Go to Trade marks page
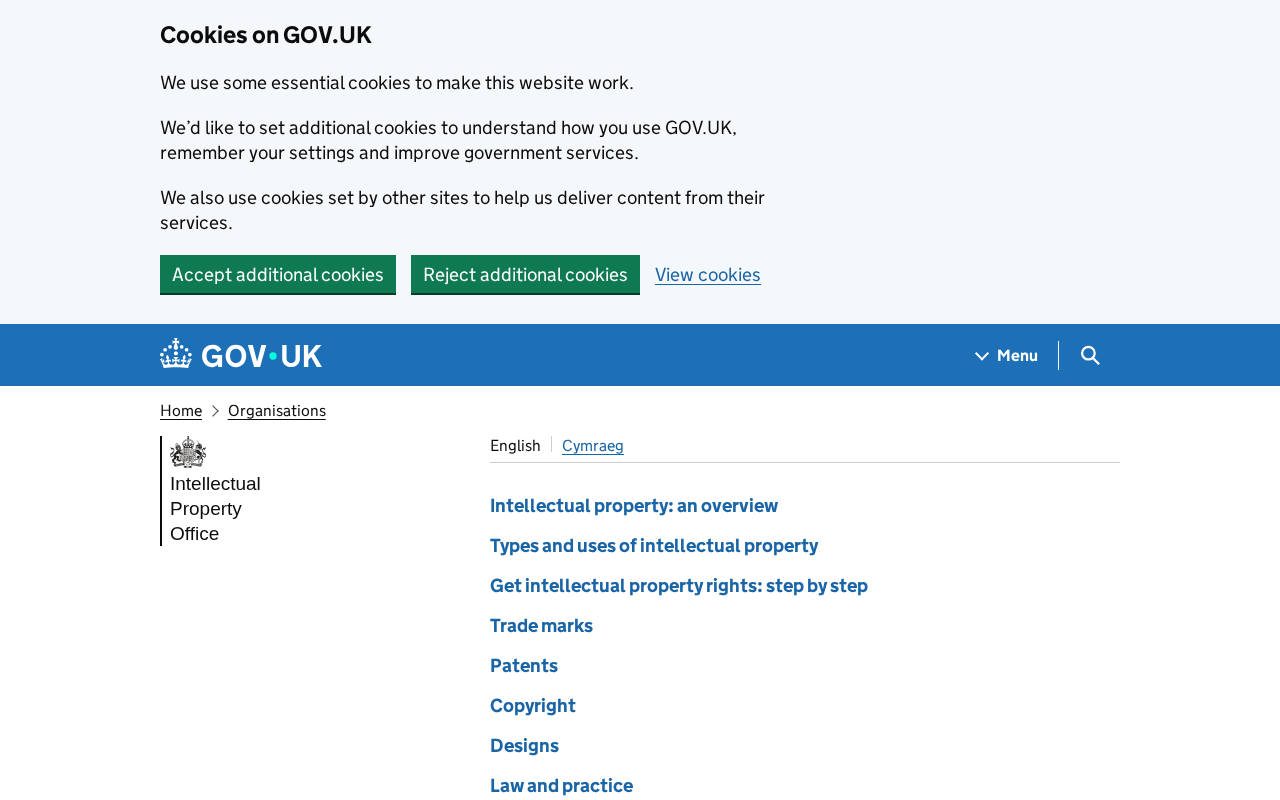Screen dimensions: 1280x800 pyautogui.click(x=541, y=626)
